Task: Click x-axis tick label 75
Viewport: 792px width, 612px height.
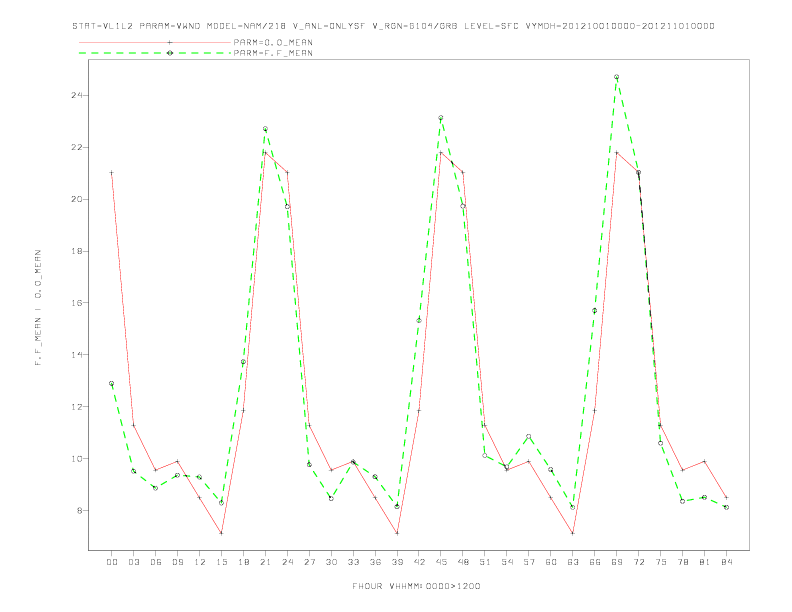Action: pyautogui.click(x=661, y=562)
